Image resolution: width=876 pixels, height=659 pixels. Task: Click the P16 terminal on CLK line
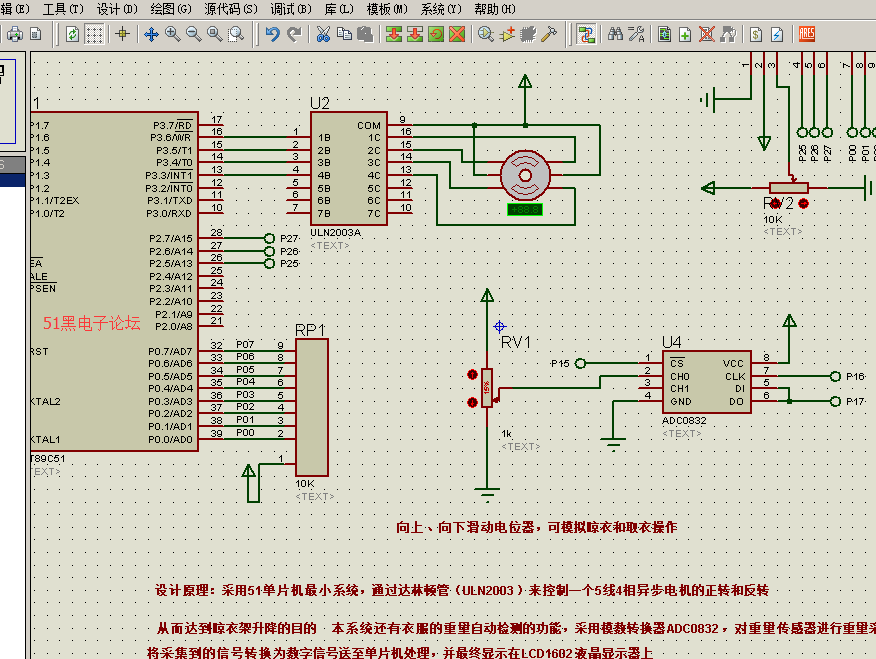tap(835, 376)
